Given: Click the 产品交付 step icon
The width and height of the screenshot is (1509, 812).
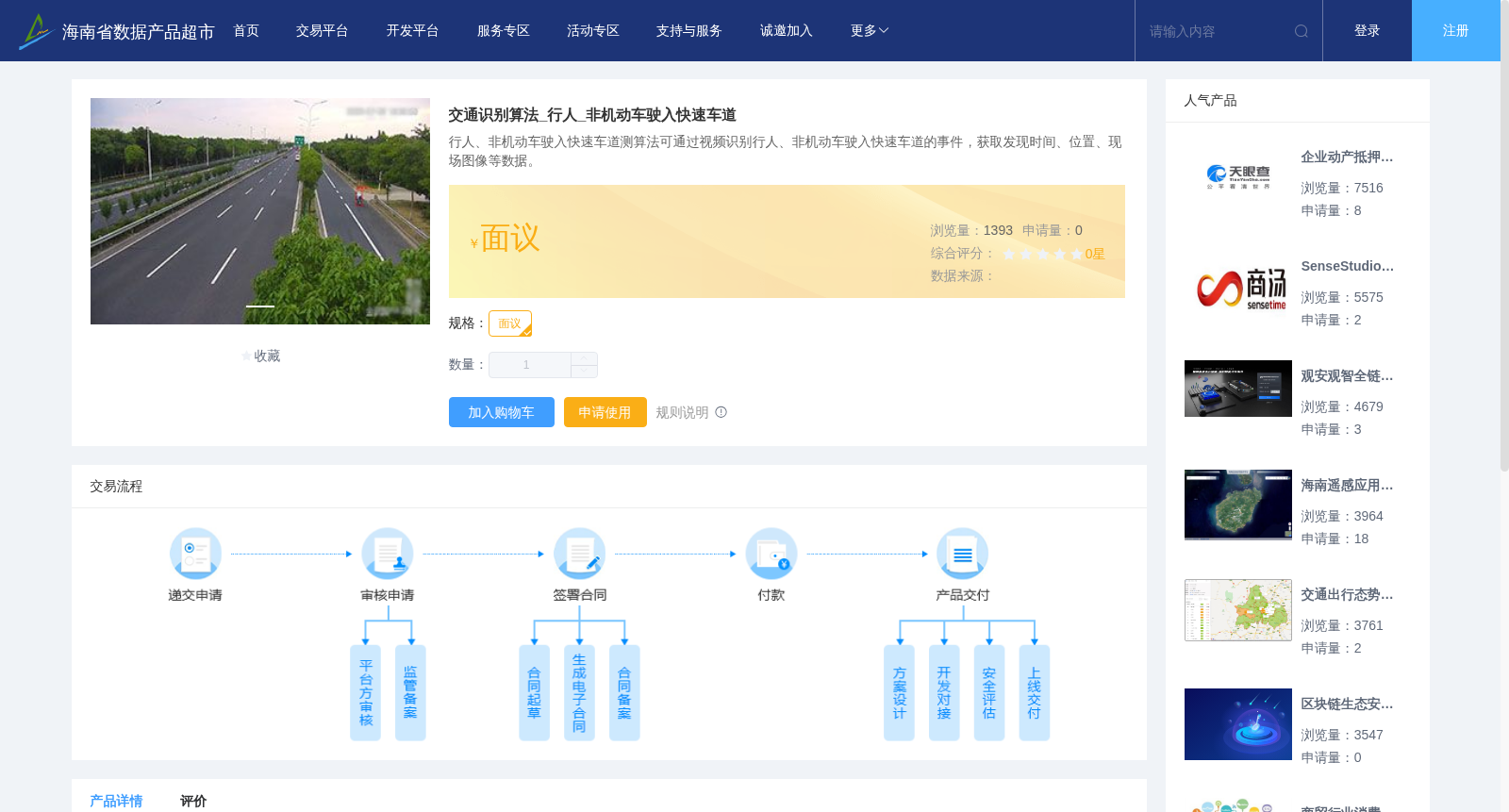Looking at the screenshot, I should click(963, 554).
